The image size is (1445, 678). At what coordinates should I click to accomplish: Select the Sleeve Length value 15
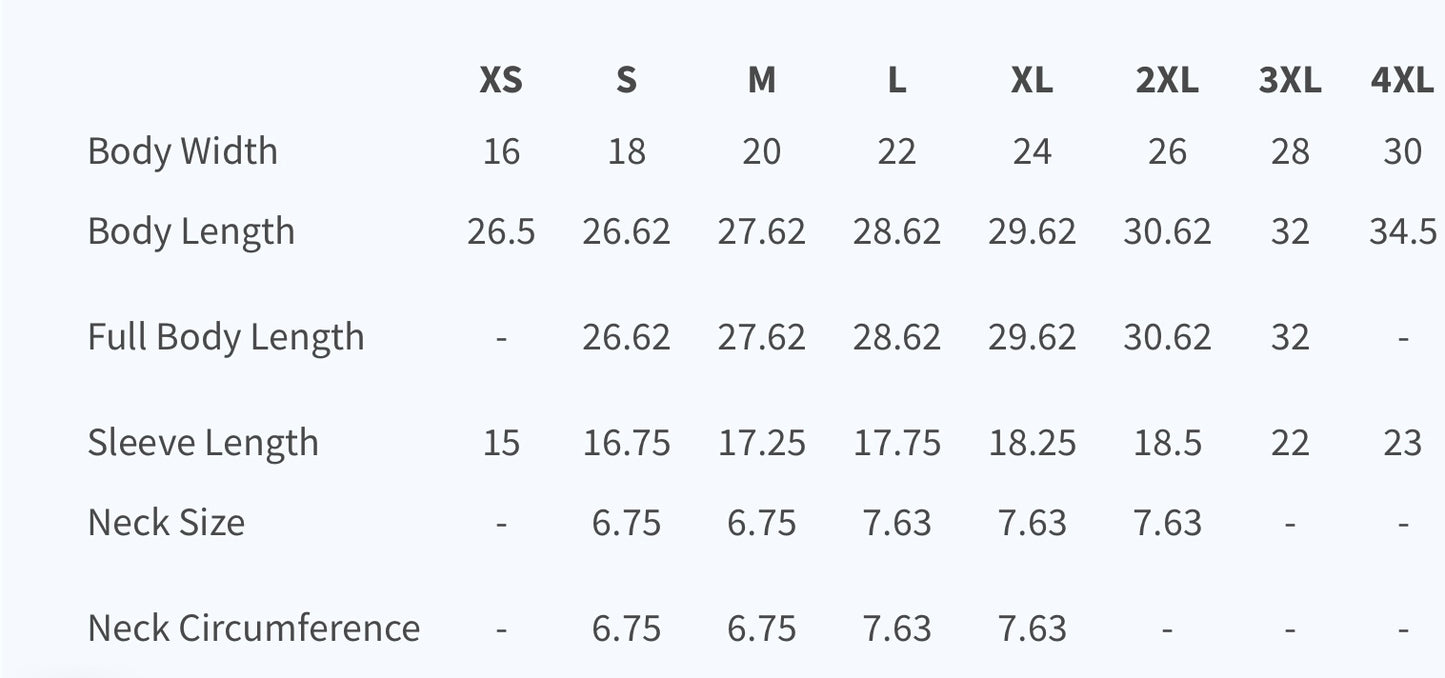[501, 442]
